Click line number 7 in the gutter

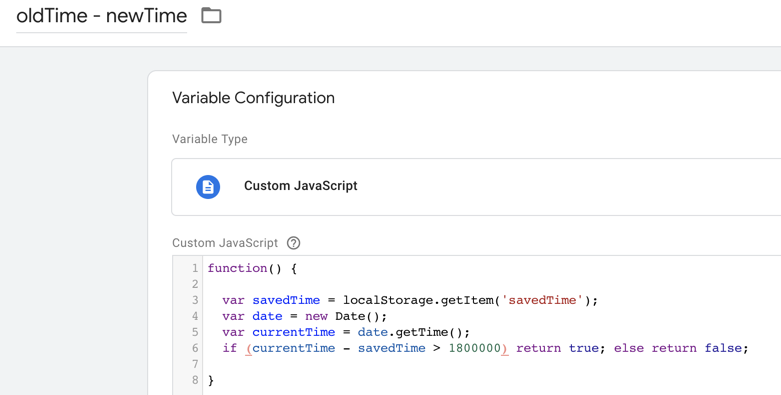(x=195, y=364)
